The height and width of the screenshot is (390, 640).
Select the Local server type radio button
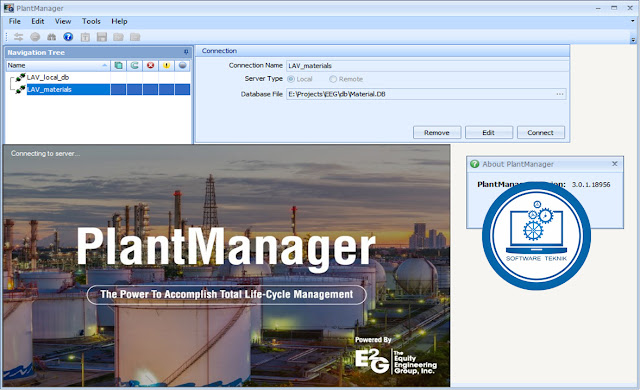point(291,79)
